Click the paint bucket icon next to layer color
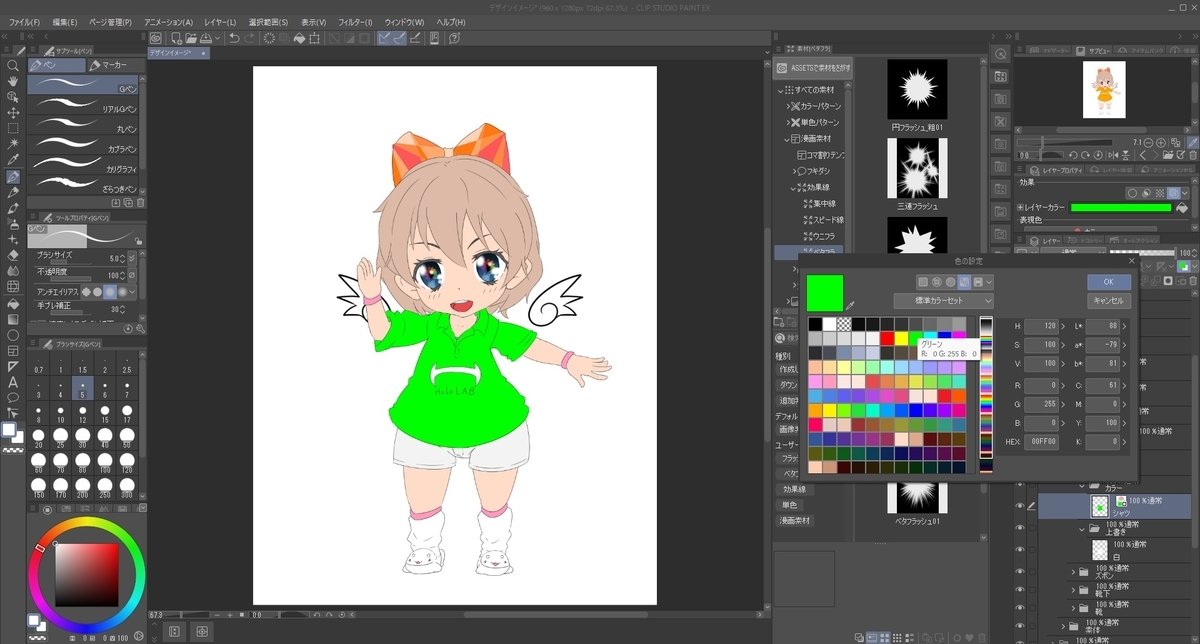Image resolution: width=1200 pixels, height=644 pixels. (x=1183, y=208)
